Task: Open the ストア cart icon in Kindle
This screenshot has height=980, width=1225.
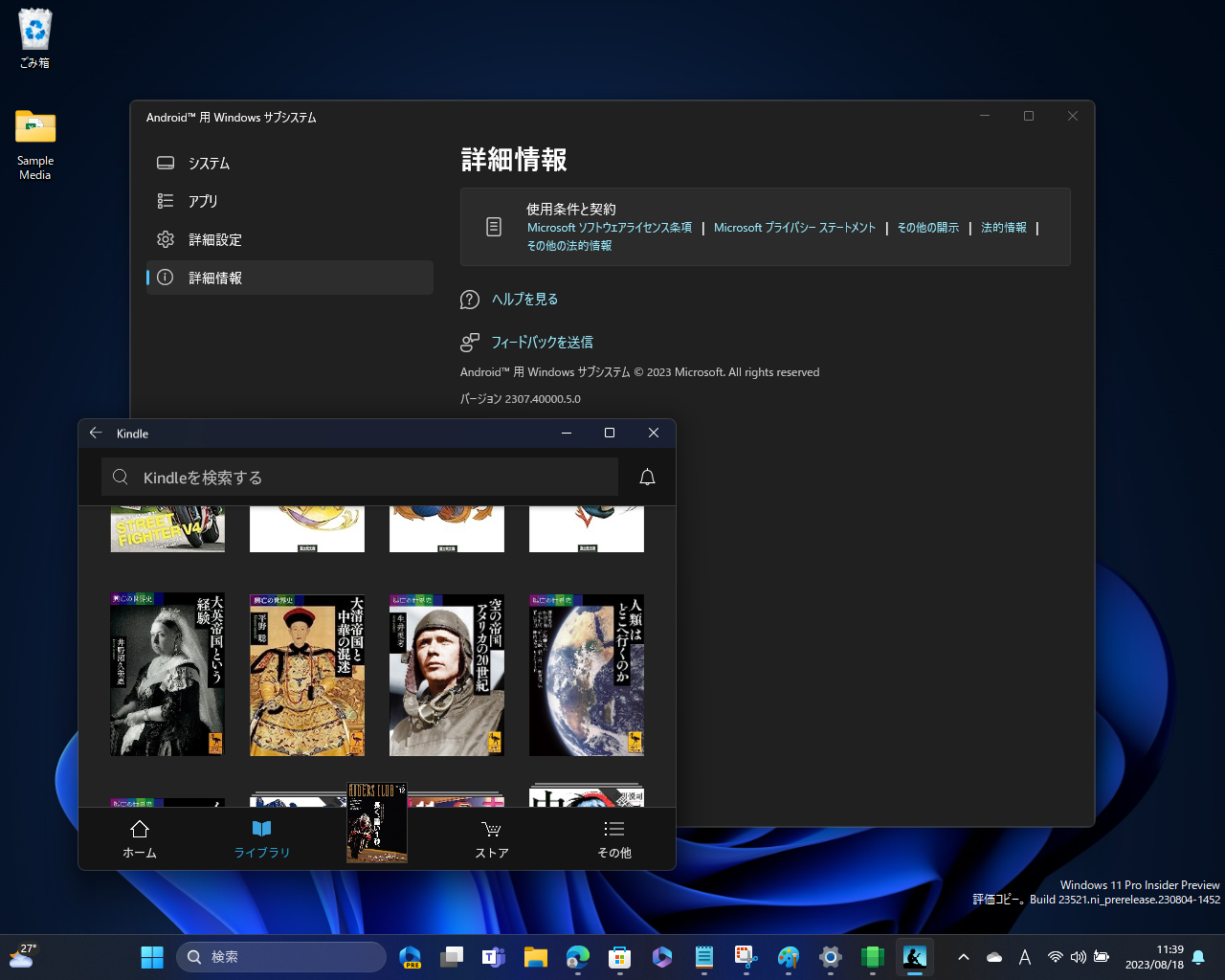Action: (x=491, y=829)
